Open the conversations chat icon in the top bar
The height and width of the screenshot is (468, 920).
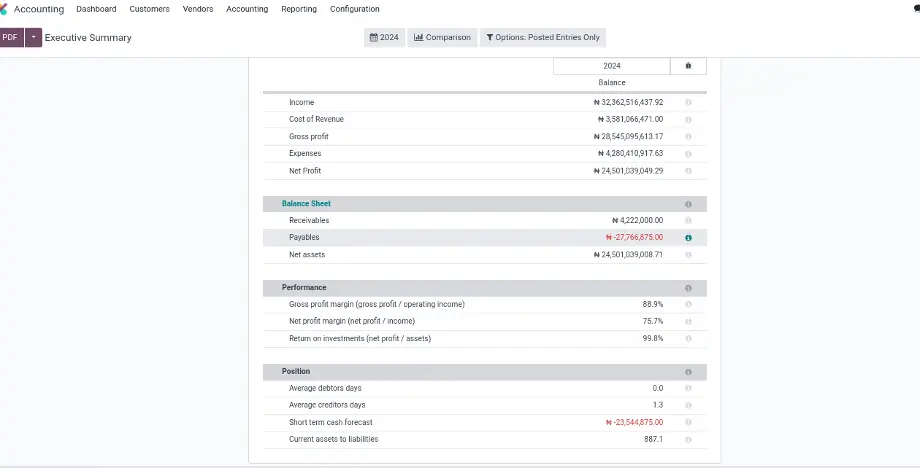pos(916,9)
